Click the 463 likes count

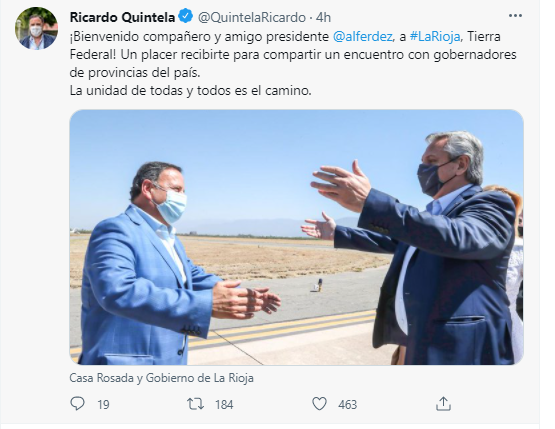pos(348,405)
